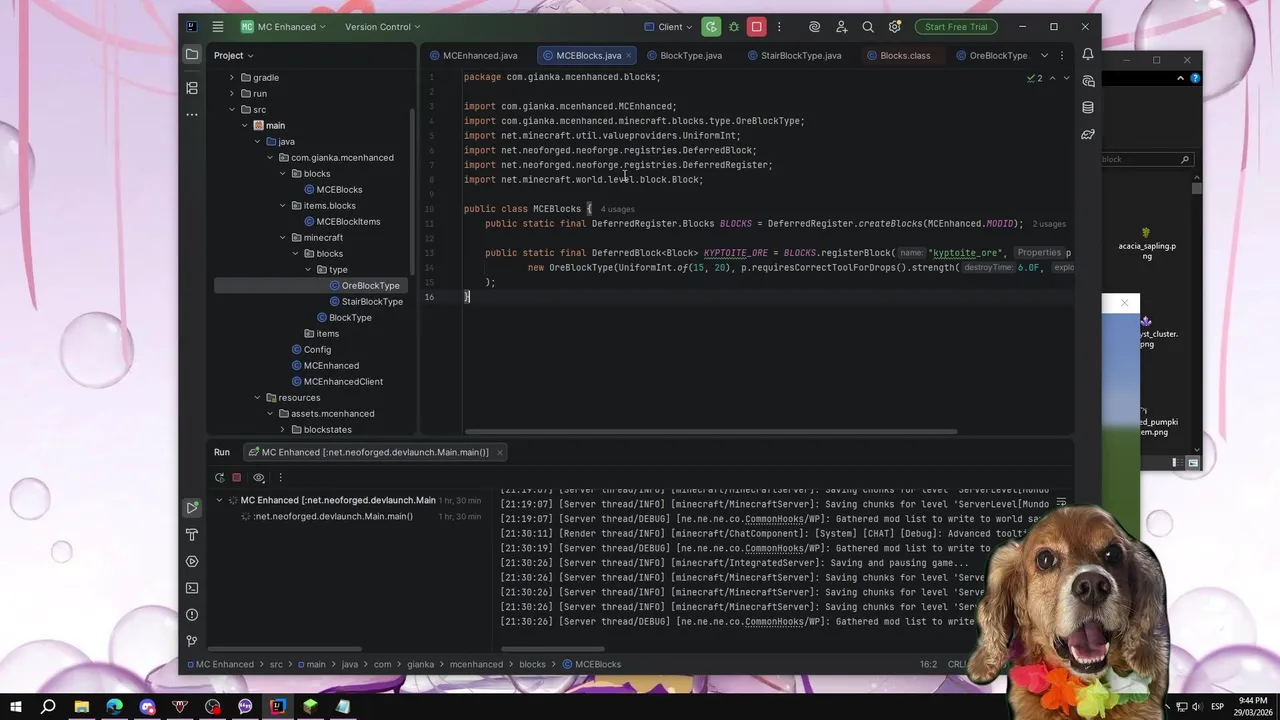The width and height of the screenshot is (1280, 720).
Task: Open the Structure tool window icon in the left stripe
Action: tap(192, 88)
